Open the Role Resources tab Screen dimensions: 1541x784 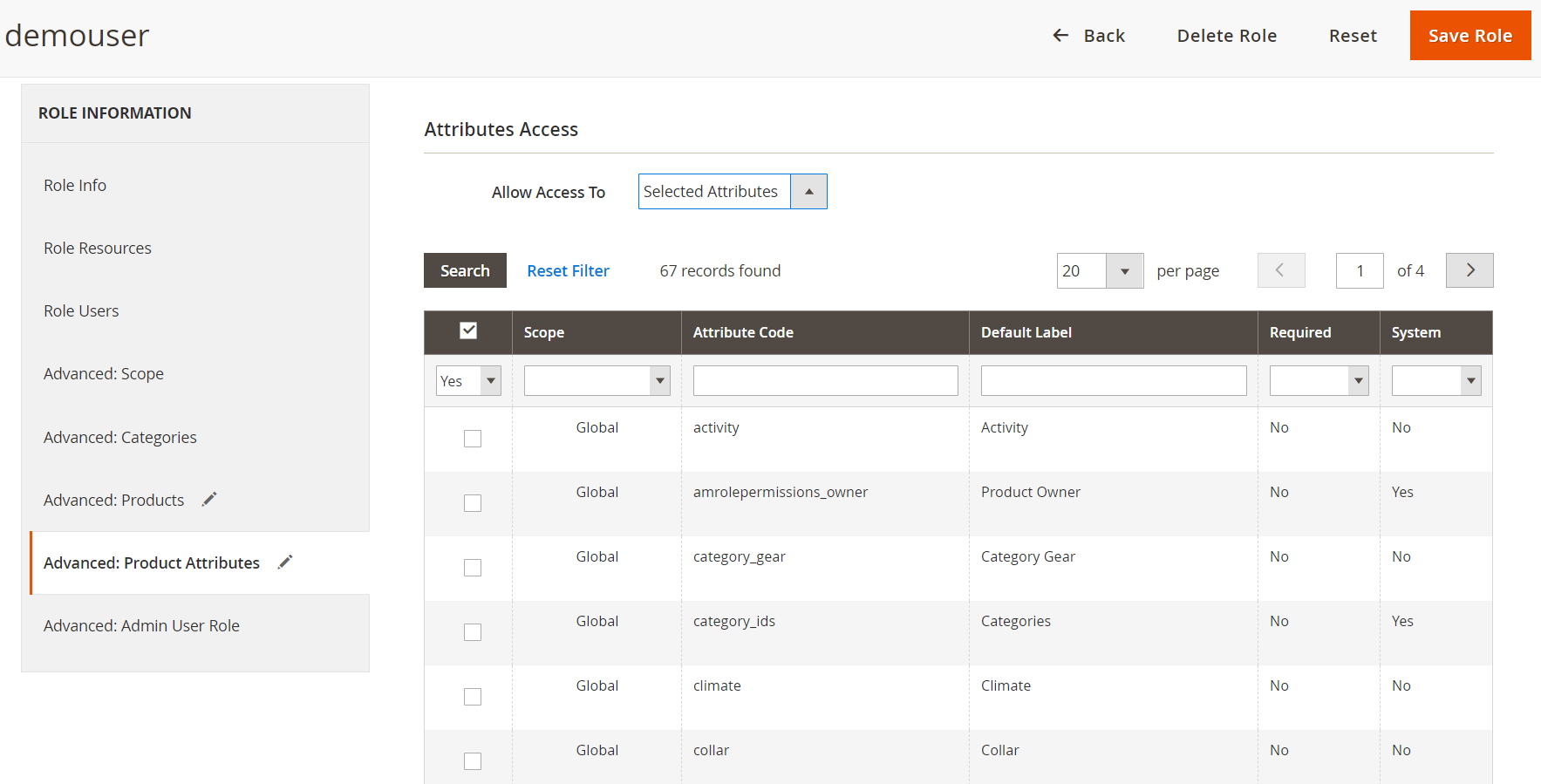click(x=98, y=248)
